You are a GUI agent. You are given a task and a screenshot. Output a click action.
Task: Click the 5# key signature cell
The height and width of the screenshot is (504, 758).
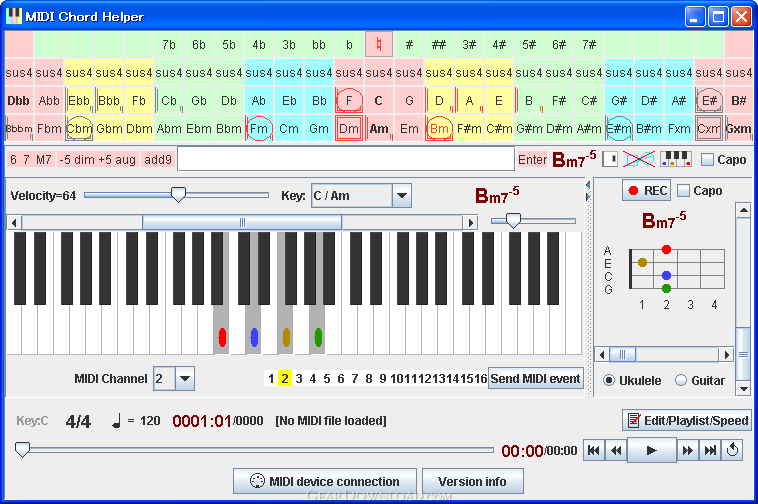[529, 44]
